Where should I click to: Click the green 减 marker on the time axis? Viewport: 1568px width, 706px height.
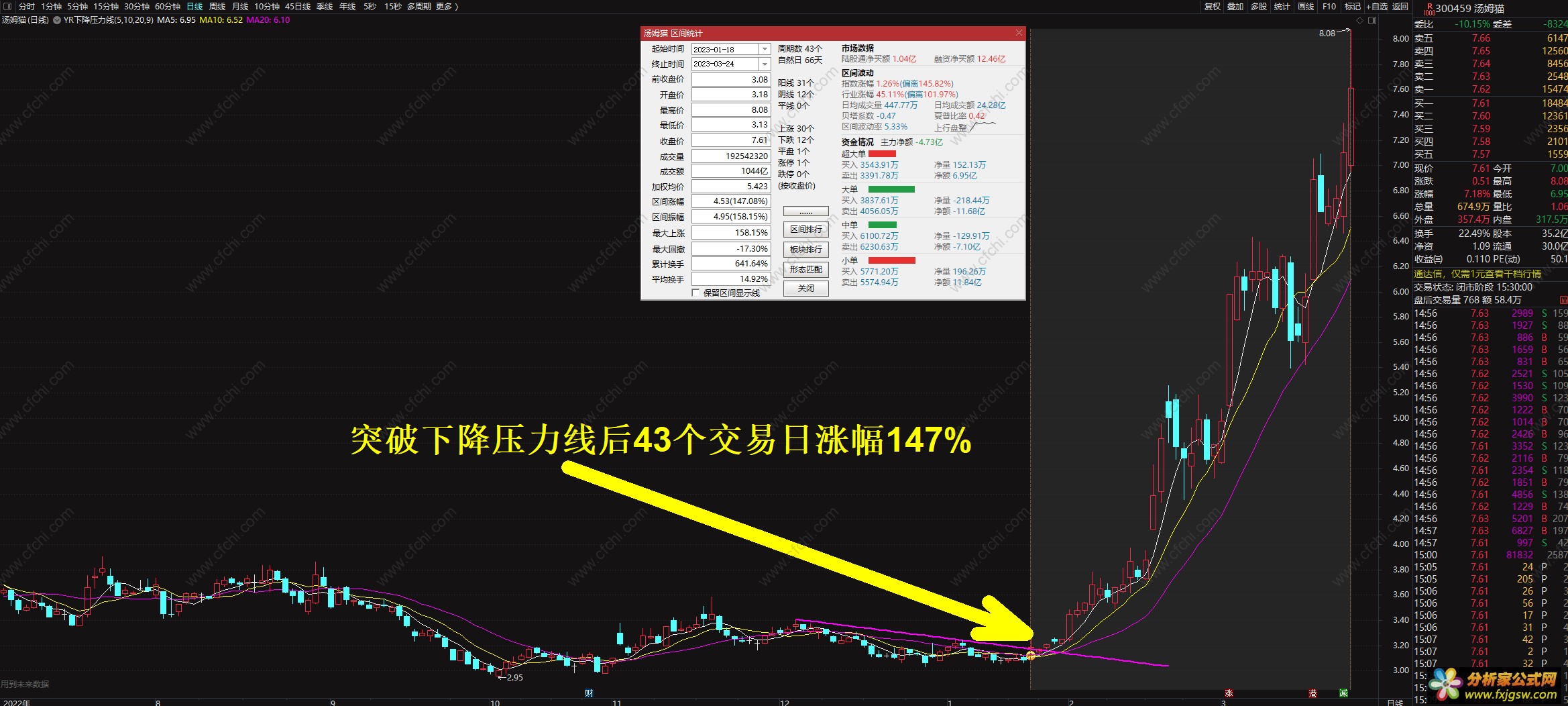point(1343,693)
